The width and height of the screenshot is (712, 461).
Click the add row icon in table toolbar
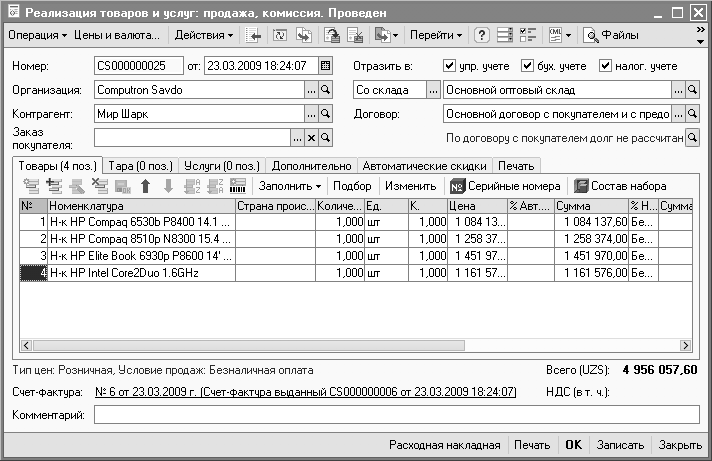point(31,186)
